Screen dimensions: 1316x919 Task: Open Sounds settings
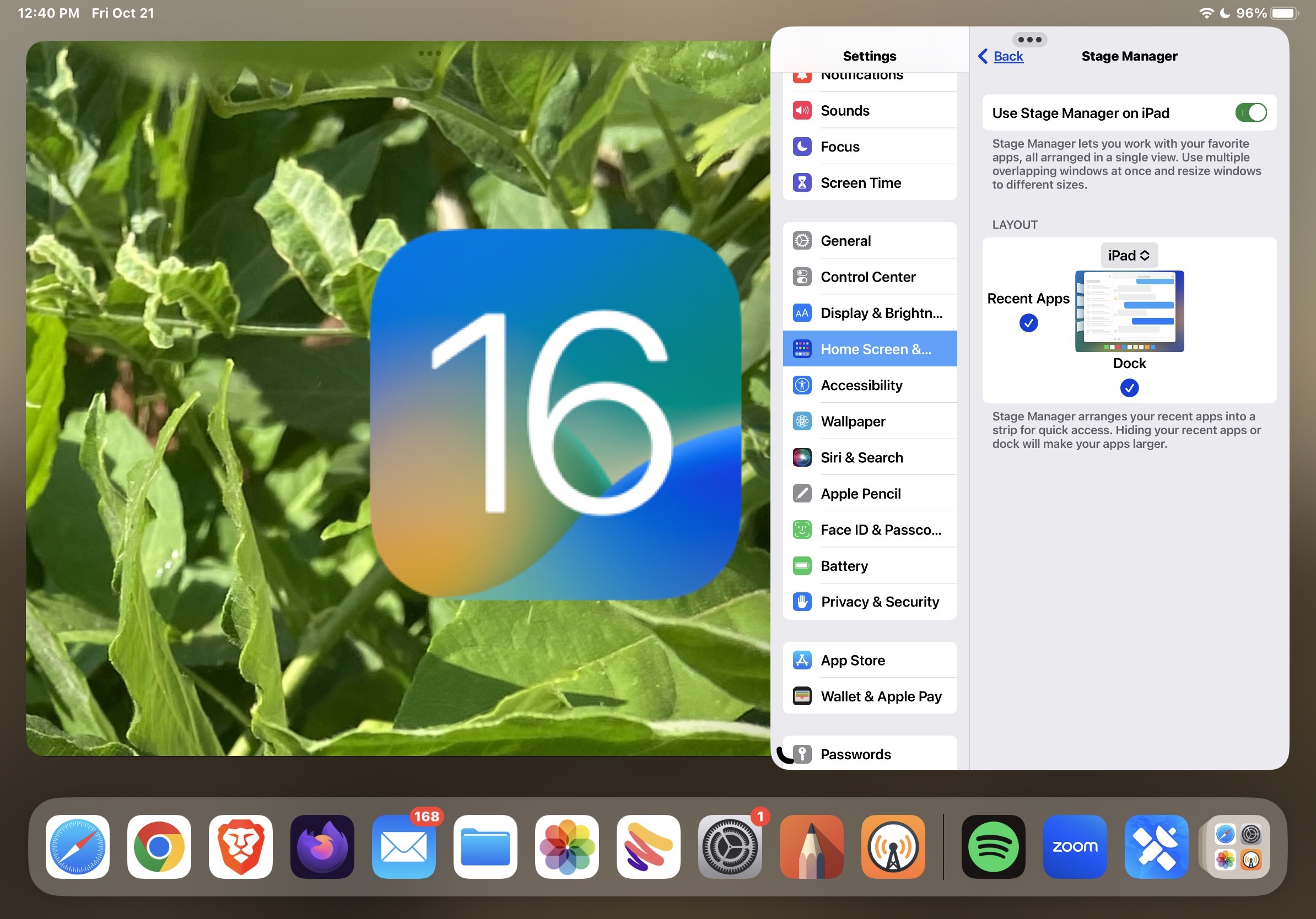pyautogui.click(x=870, y=111)
